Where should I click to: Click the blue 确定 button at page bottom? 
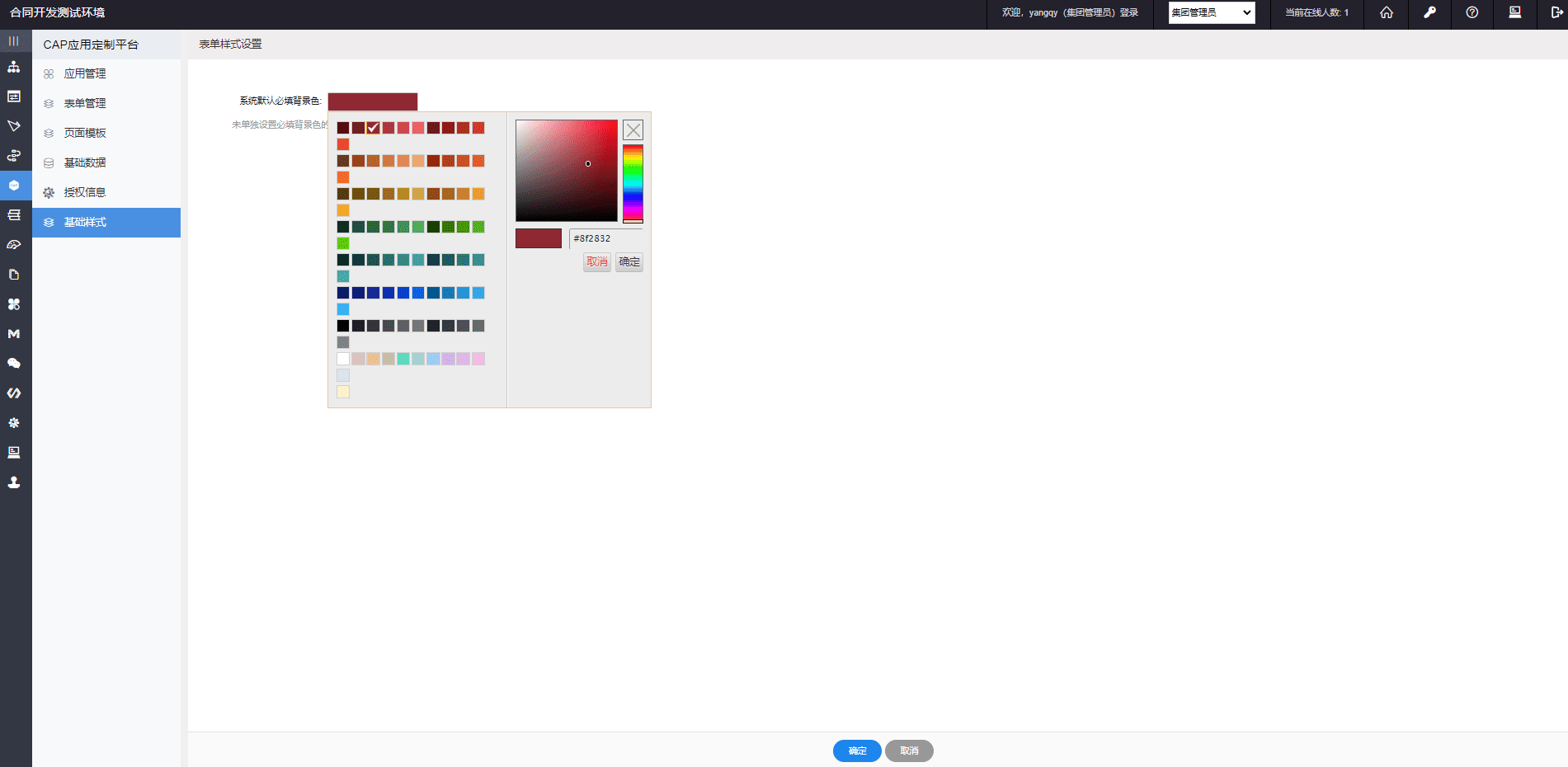[857, 751]
